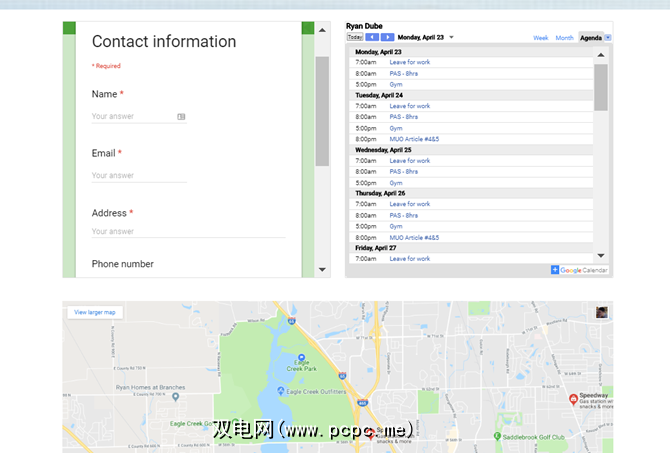Viewport: 670px width, 453px height.
Task: Open Wednesday's Leave for work event
Action: [x=409, y=161]
